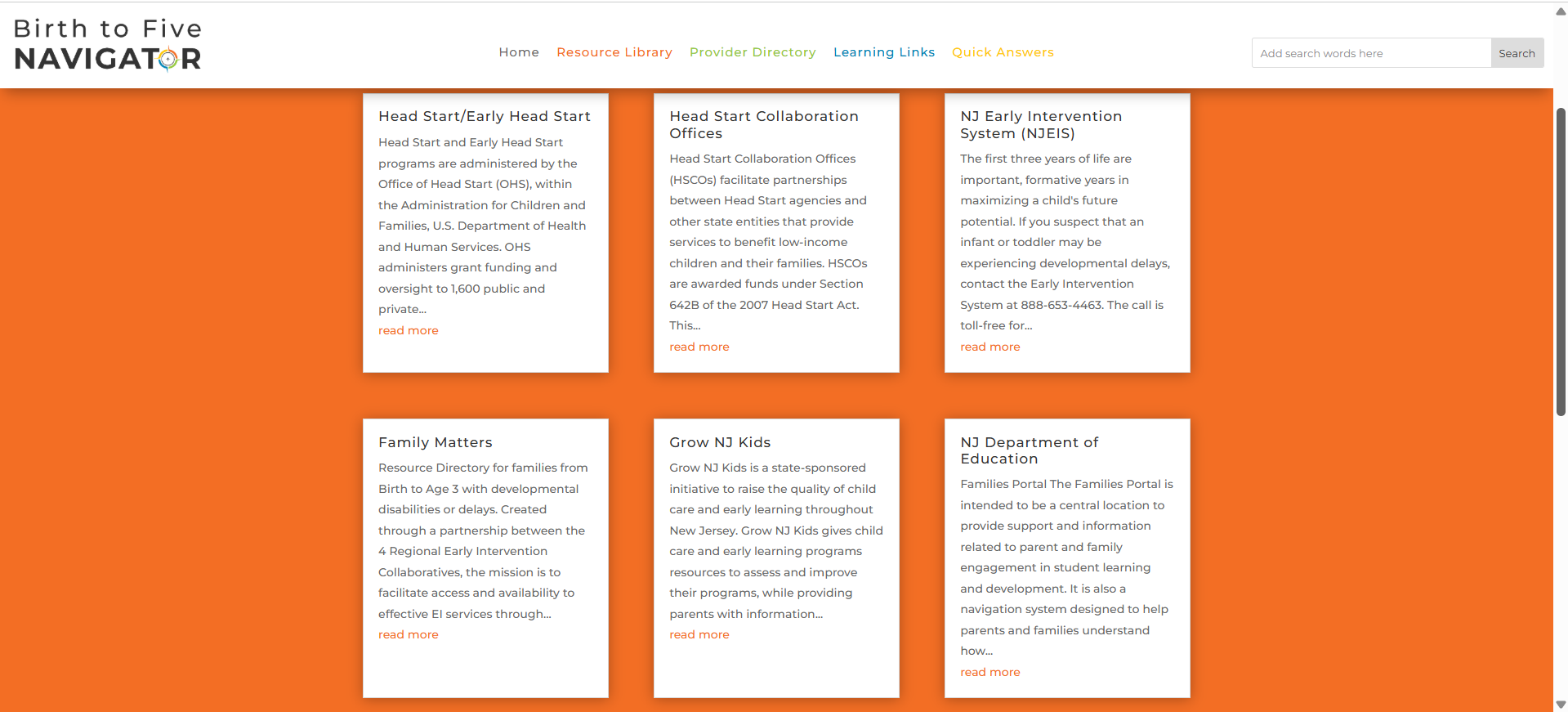The image size is (1568, 712).
Task: Open the Provider Directory page
Action: point(753,52)
